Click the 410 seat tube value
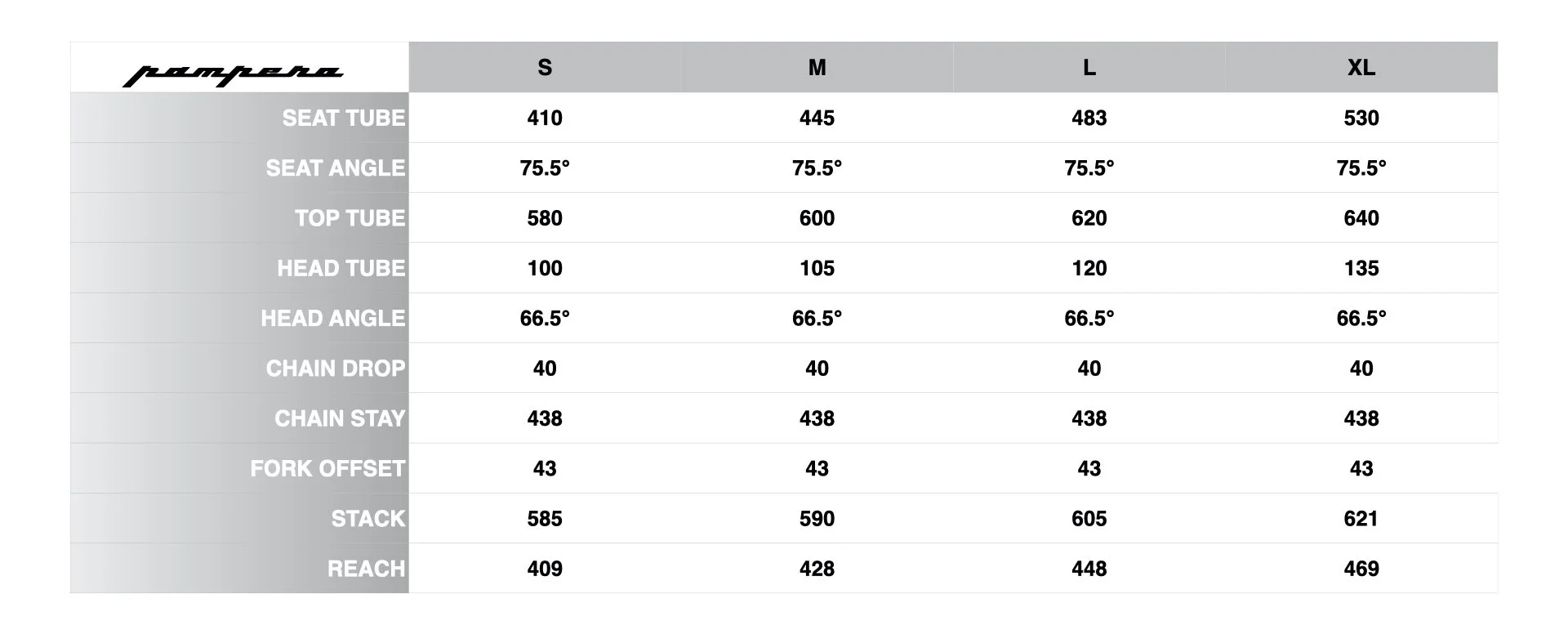The image size is (1568, 621). 545,118
